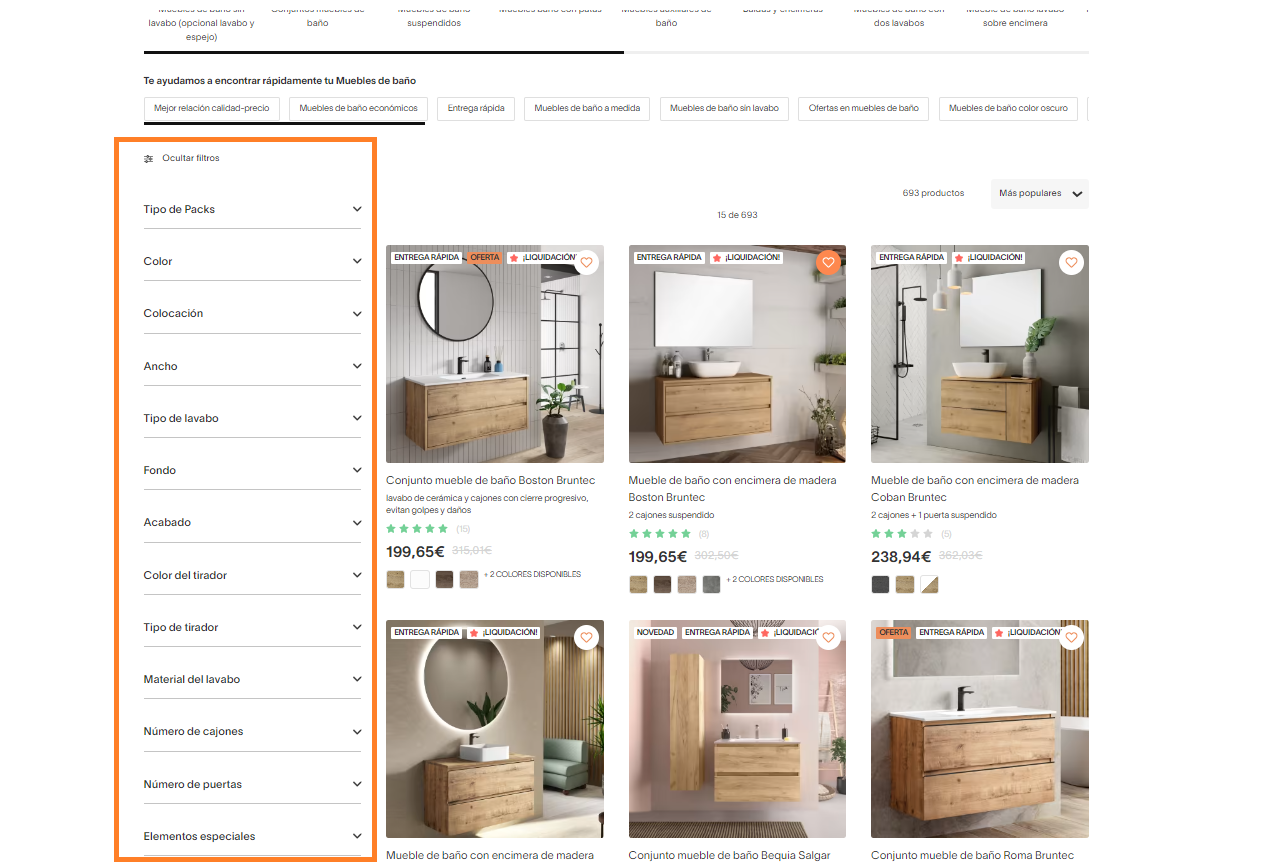Click the OFERTA badge on Roma Bruntec

[894, 632]
